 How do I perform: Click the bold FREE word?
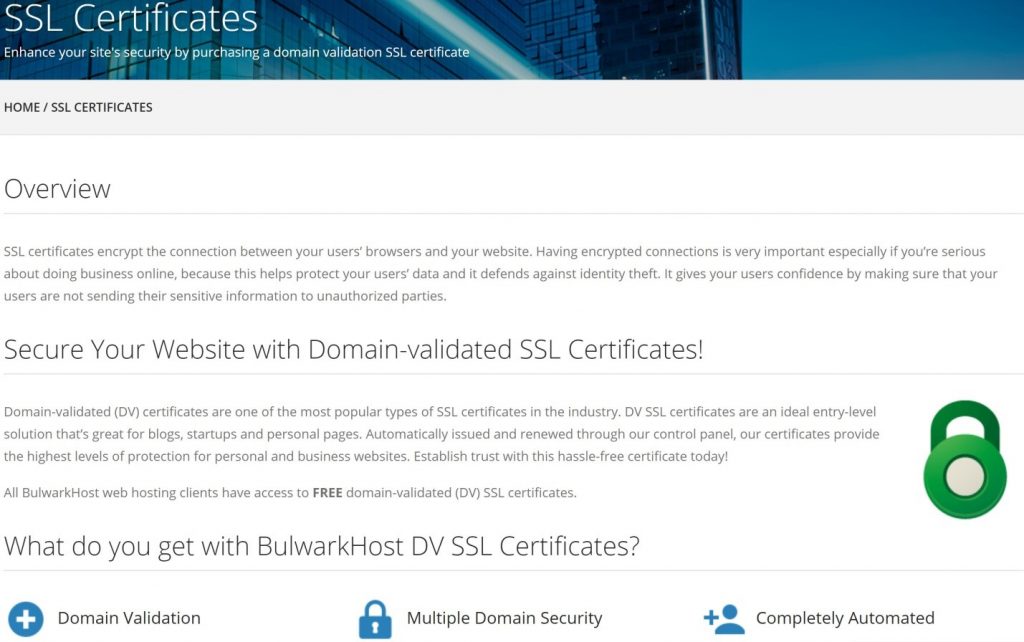[327, 492]
